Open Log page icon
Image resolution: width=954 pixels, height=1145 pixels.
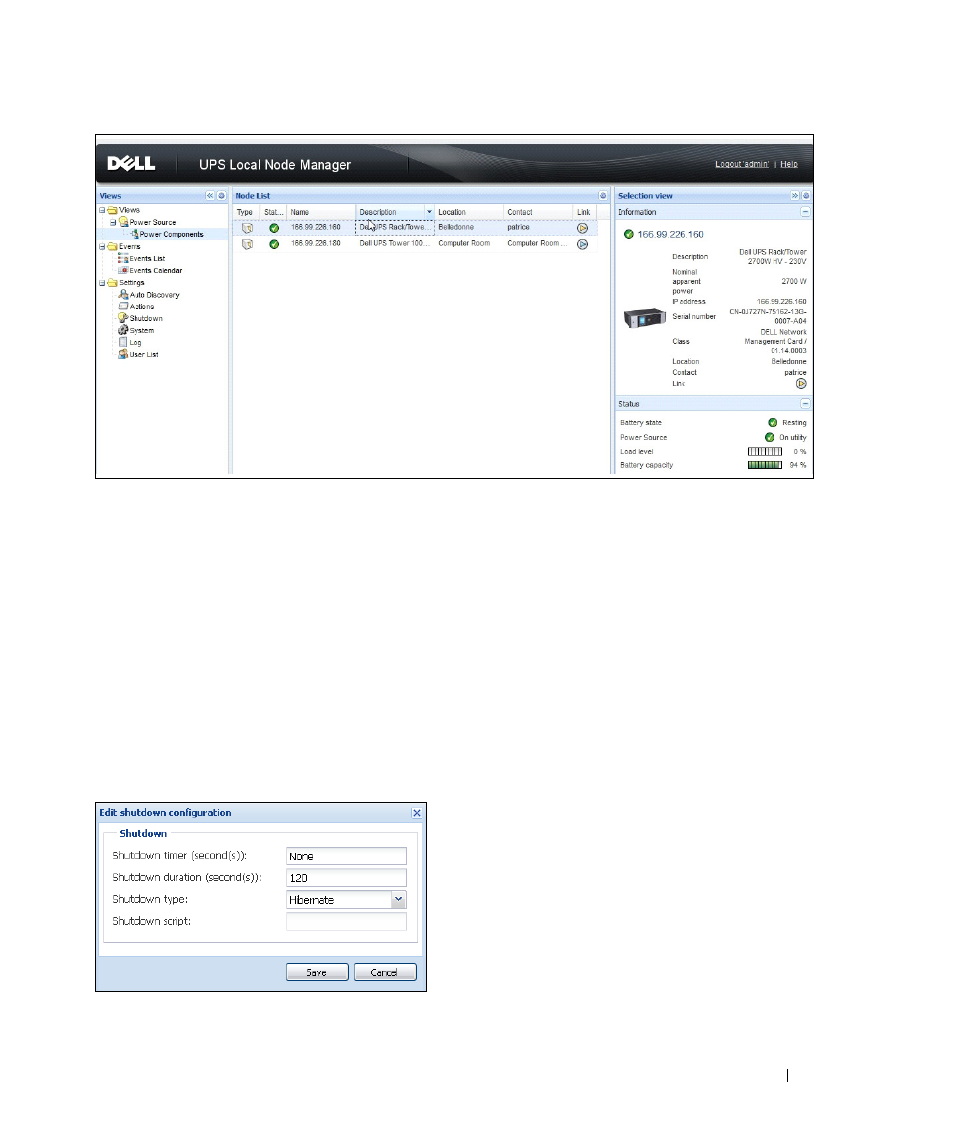point(123,342)
